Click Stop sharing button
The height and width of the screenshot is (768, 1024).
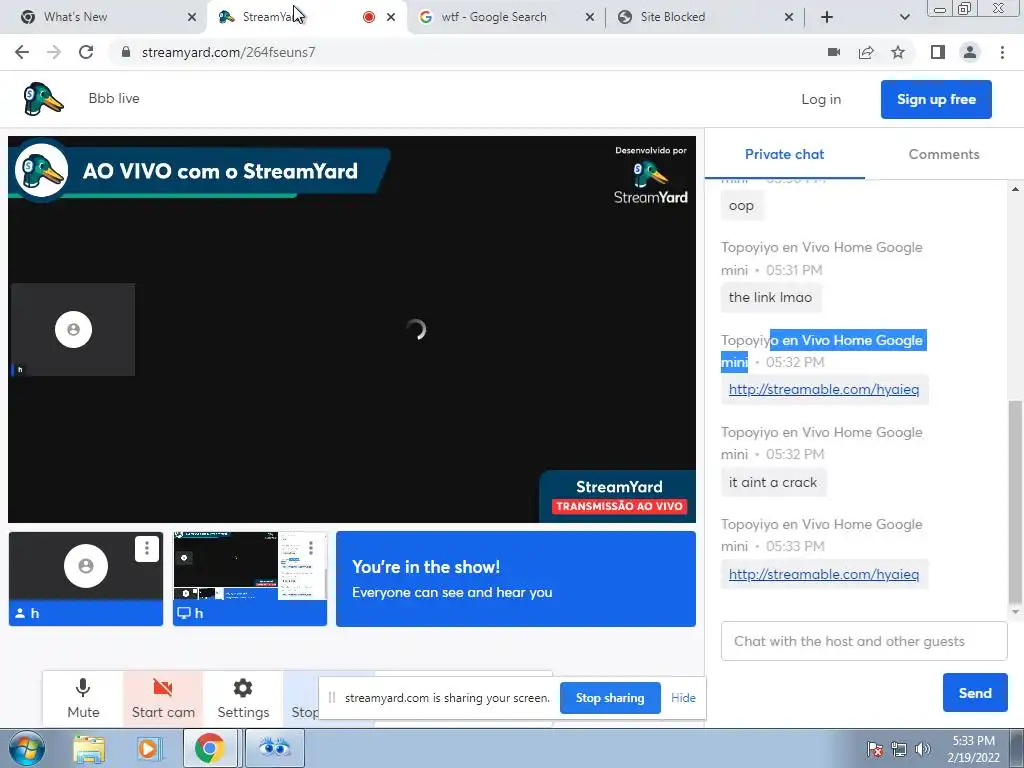[x=610, y=697]
